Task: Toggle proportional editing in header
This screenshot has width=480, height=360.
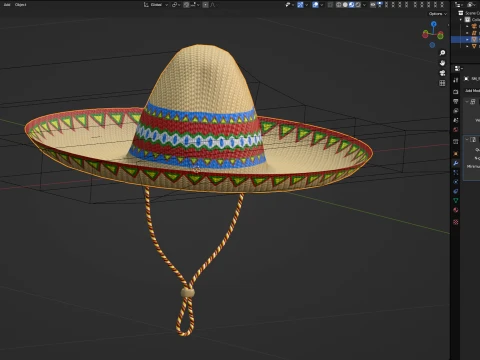Action: 206,5
